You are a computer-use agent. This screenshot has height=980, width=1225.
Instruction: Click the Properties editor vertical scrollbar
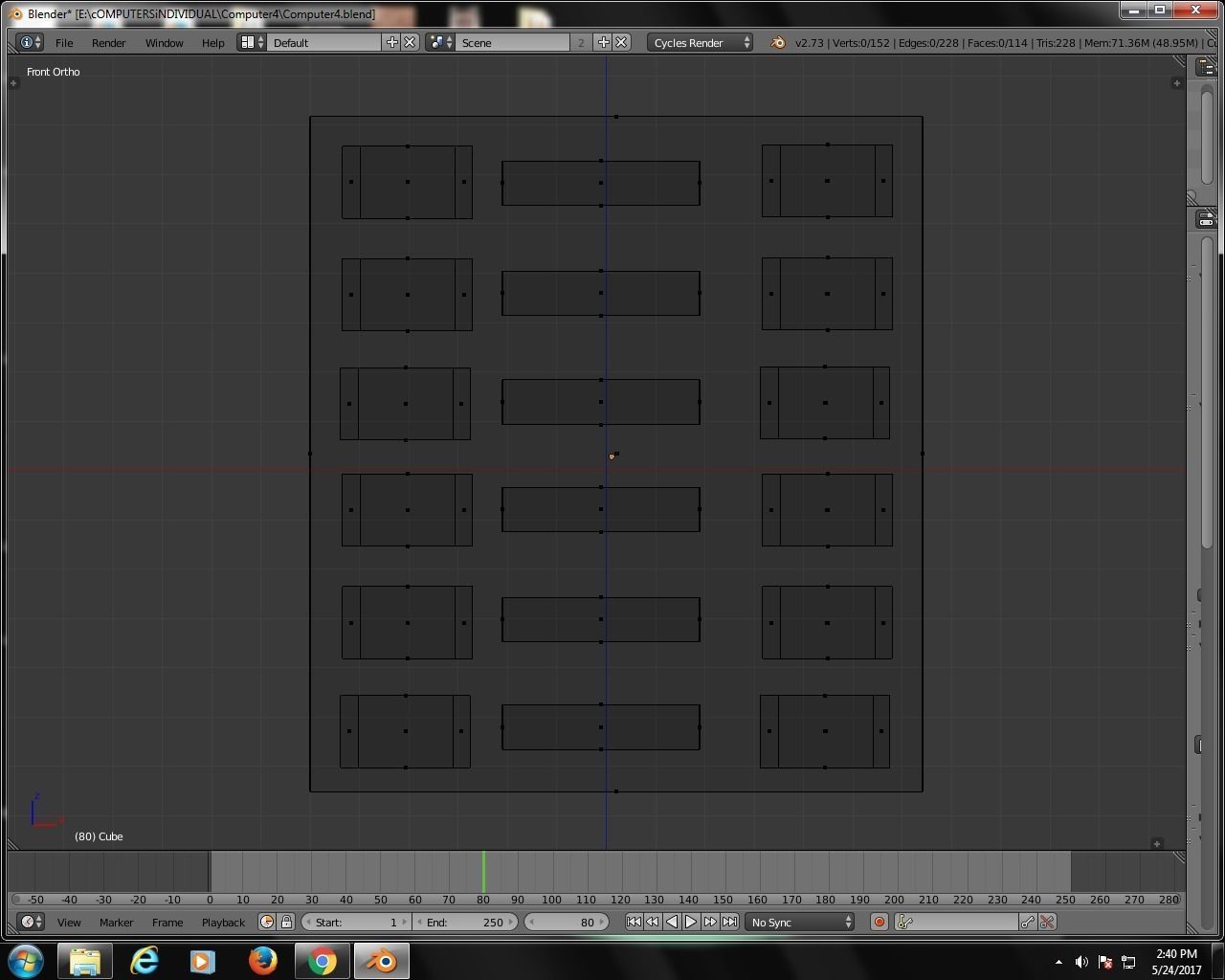1206,392
